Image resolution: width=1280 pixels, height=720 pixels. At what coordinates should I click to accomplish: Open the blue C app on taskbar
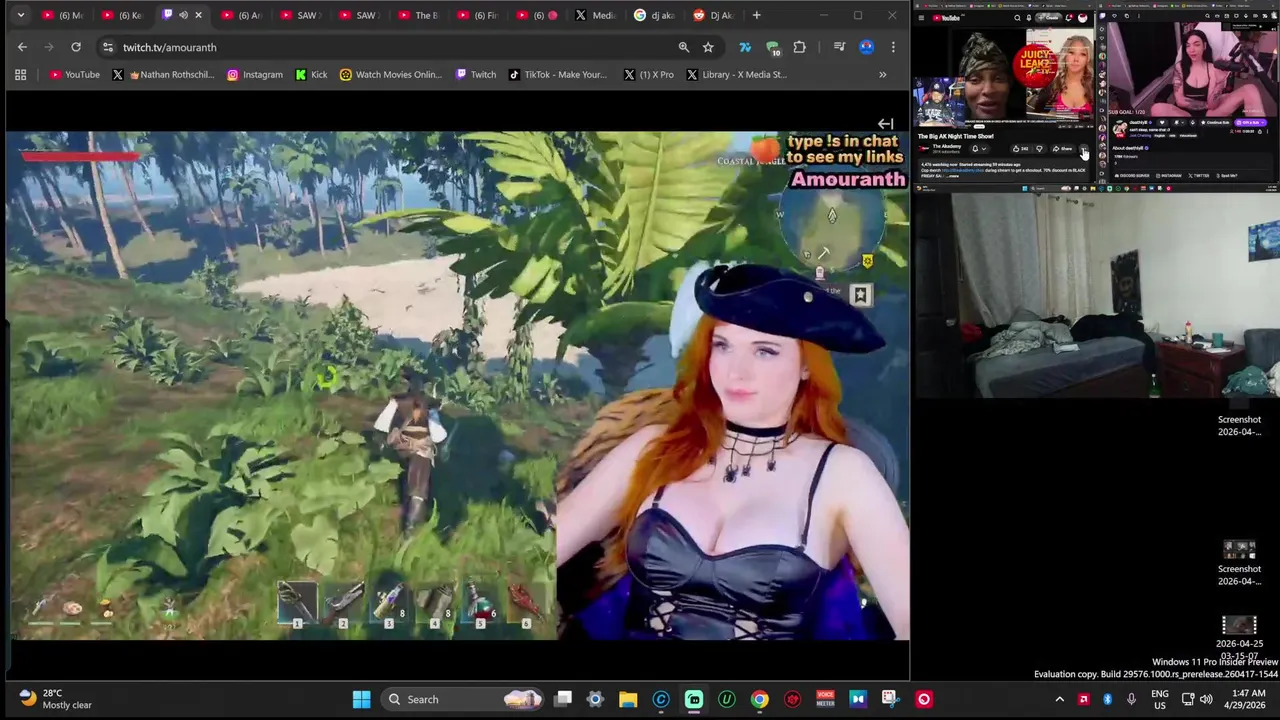click(661, 699)
